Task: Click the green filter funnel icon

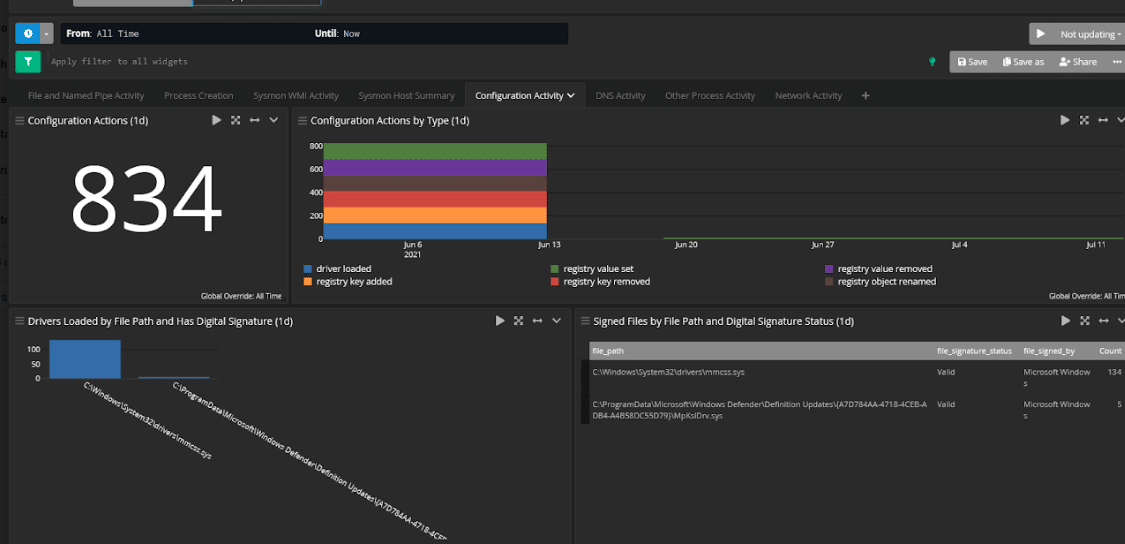Action: (28, 62)
